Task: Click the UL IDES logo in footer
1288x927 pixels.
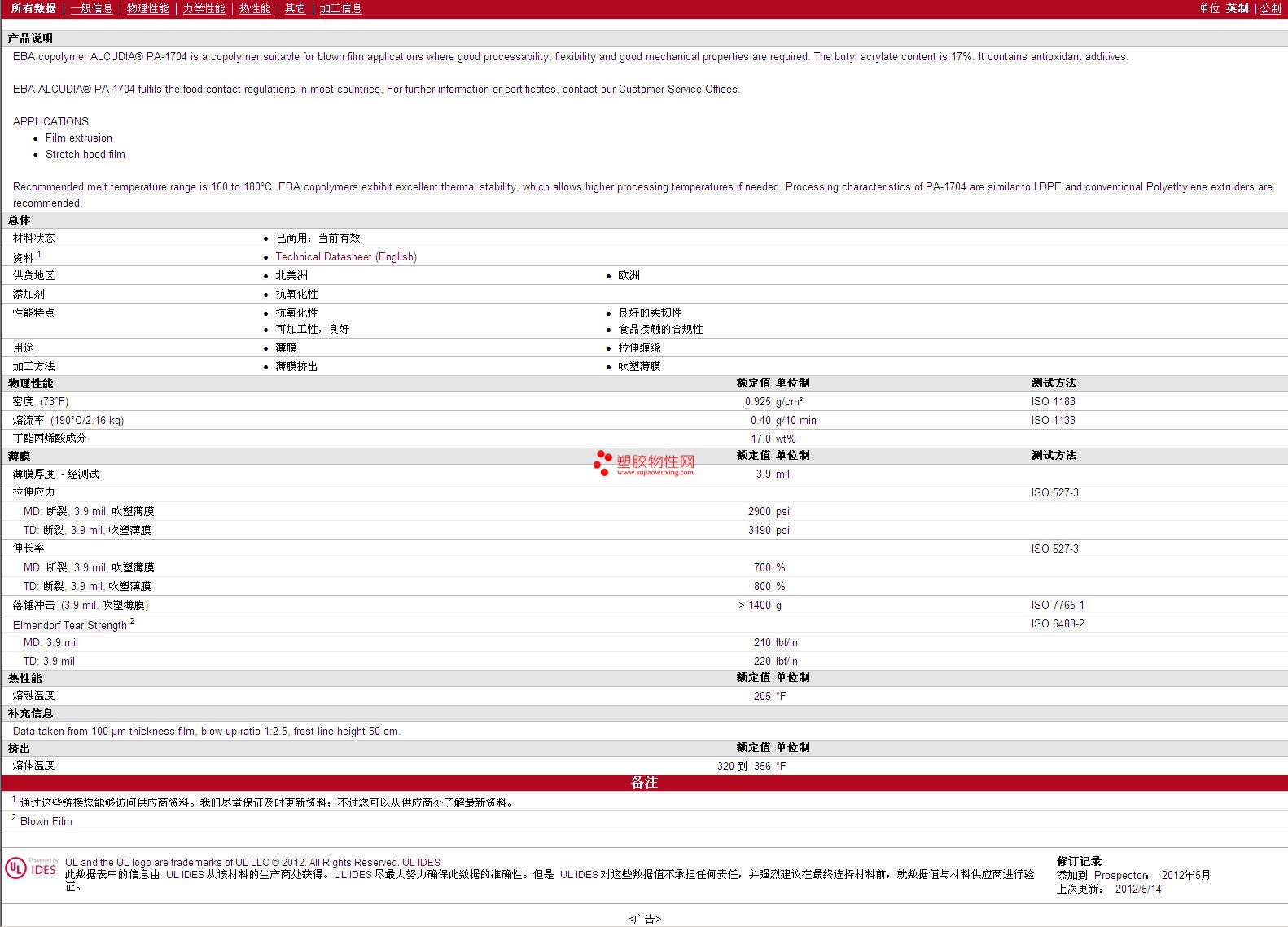Action: 31,868
